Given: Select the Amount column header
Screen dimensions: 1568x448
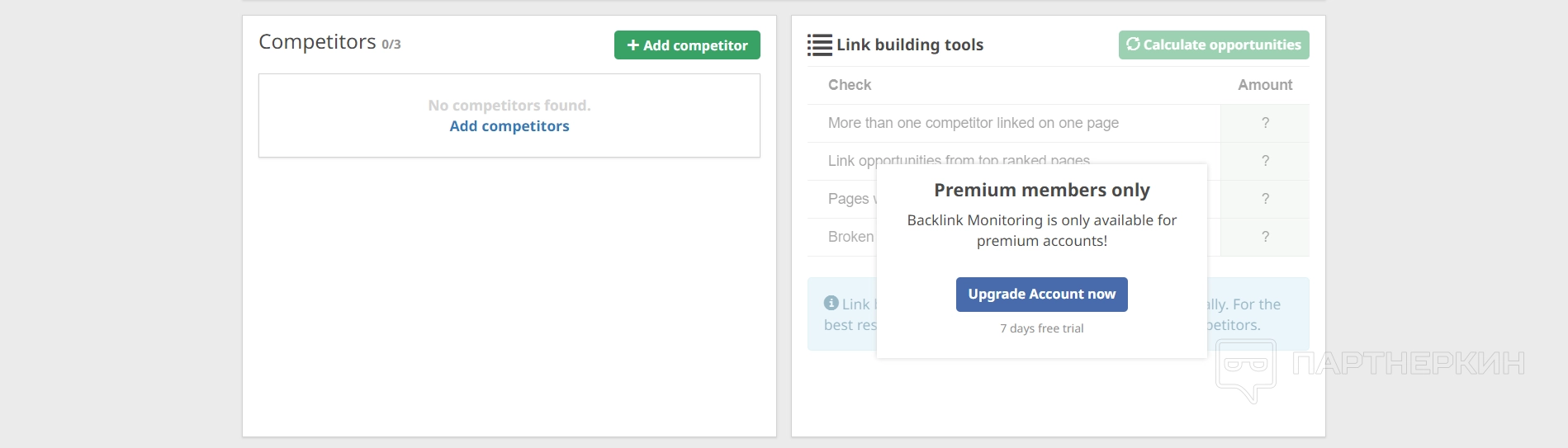Looking at the screenshot, I should (1265, 85).
